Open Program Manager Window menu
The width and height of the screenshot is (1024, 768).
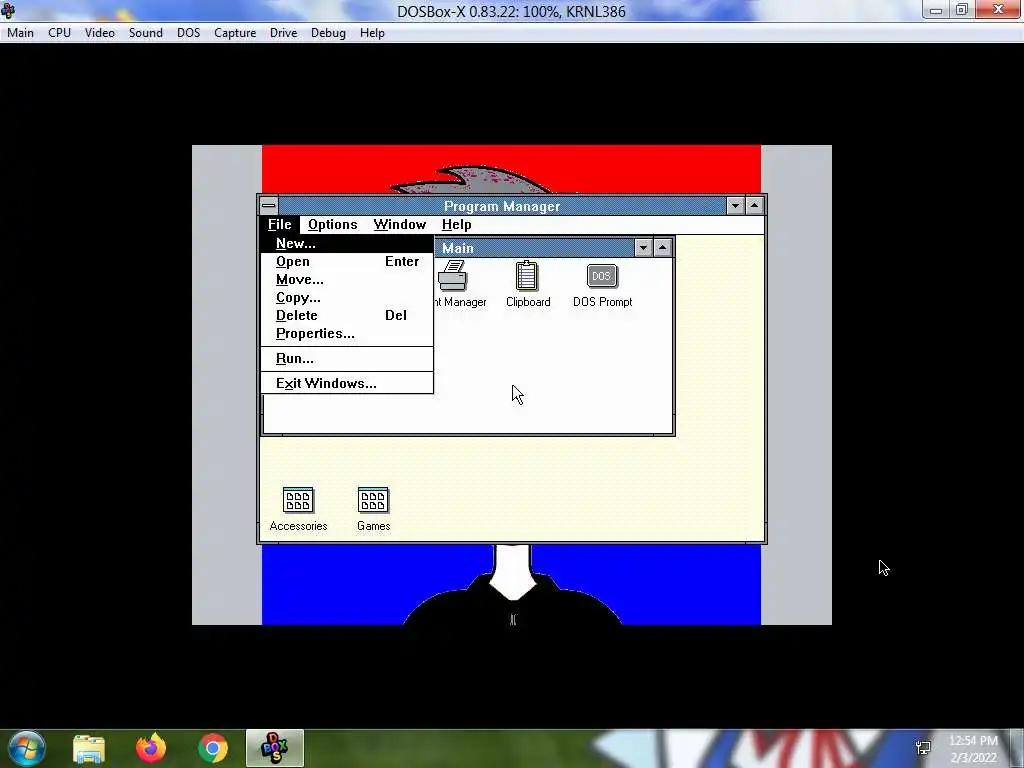coord(400,225)
